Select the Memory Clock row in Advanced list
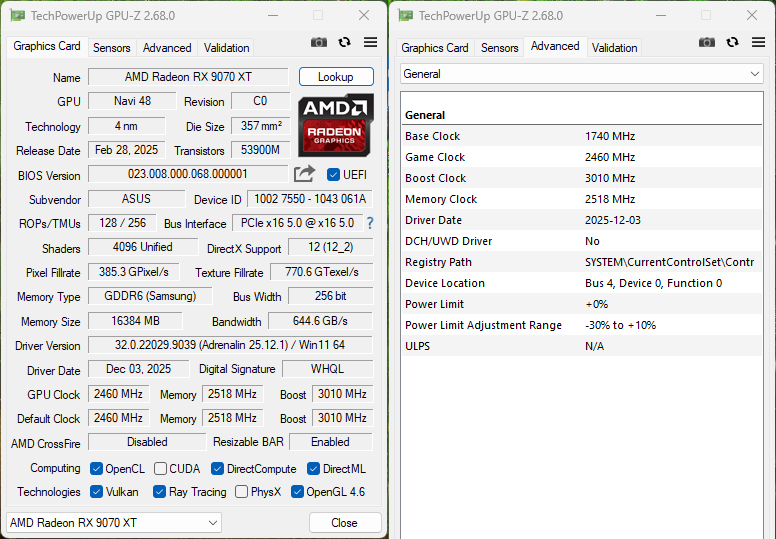The height and width of the screenshot is (539, 776). (x=582, y=199)
